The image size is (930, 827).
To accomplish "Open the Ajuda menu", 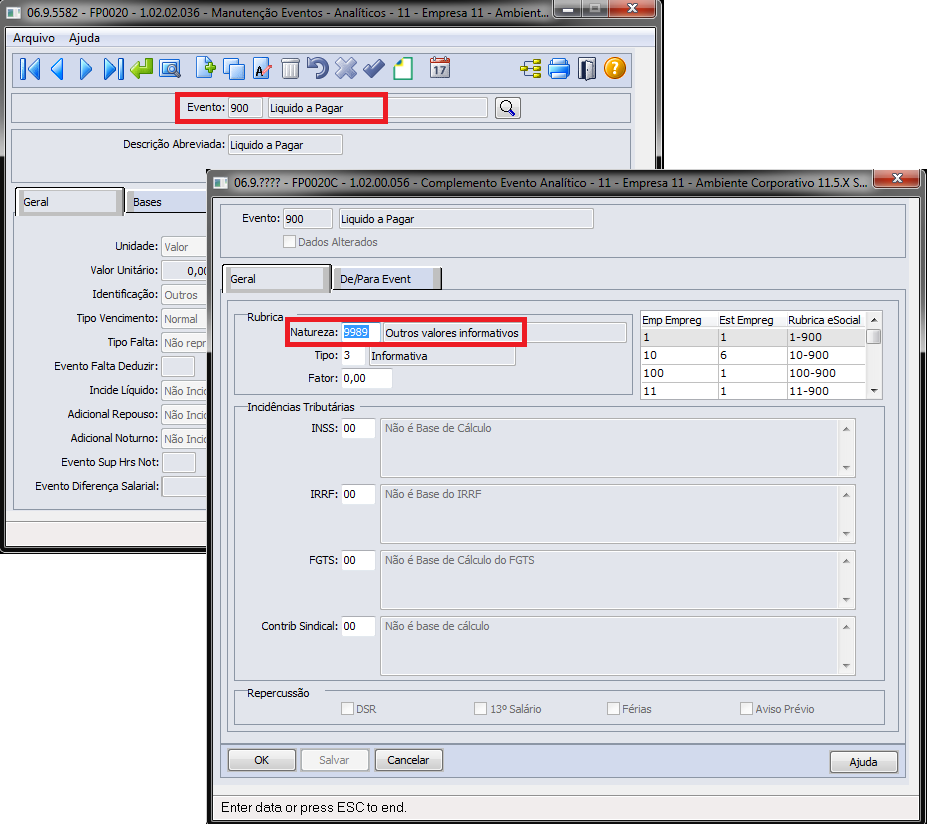I will tap(84, 38).
